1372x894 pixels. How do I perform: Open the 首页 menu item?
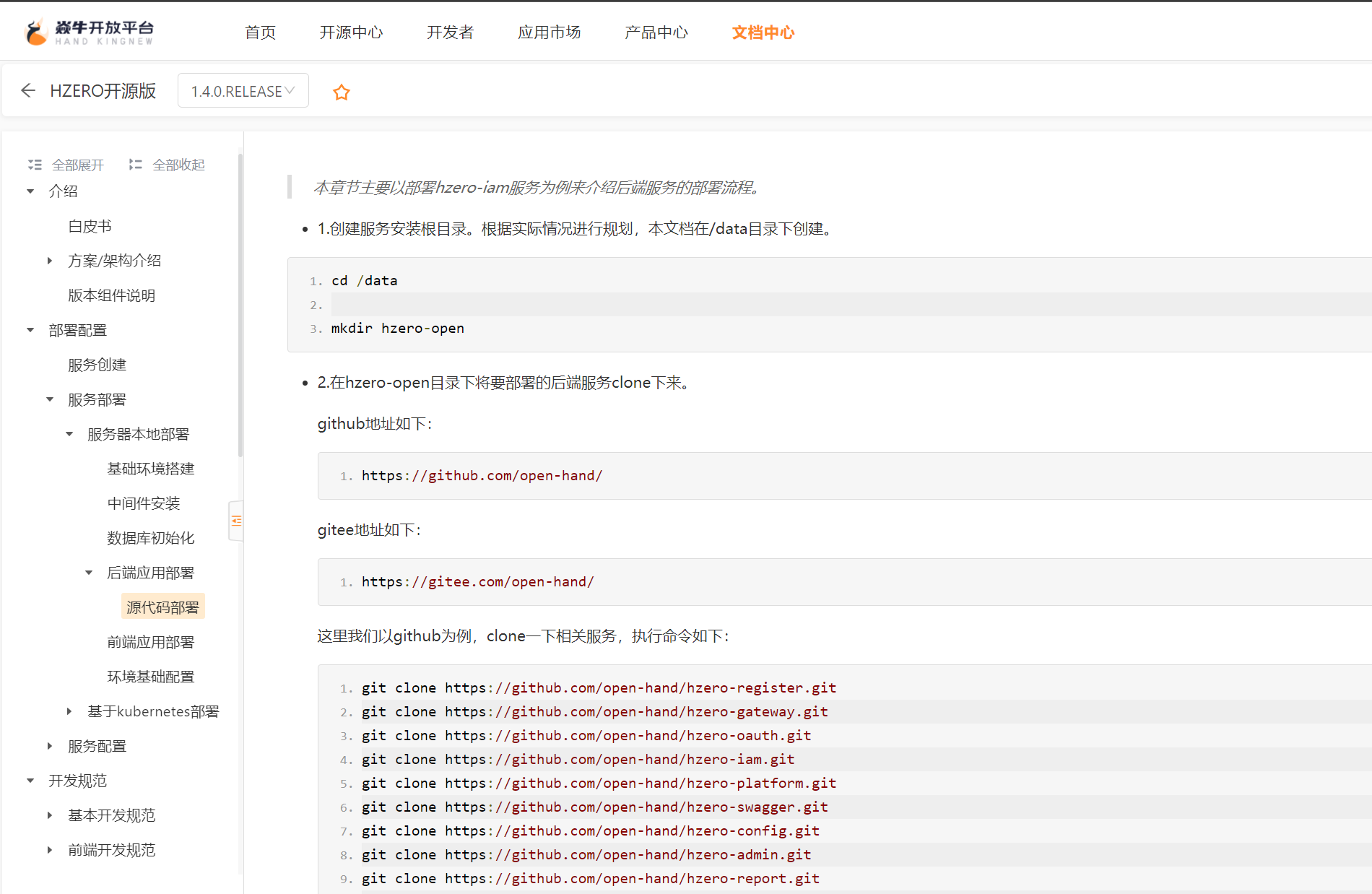click(260, 32)
